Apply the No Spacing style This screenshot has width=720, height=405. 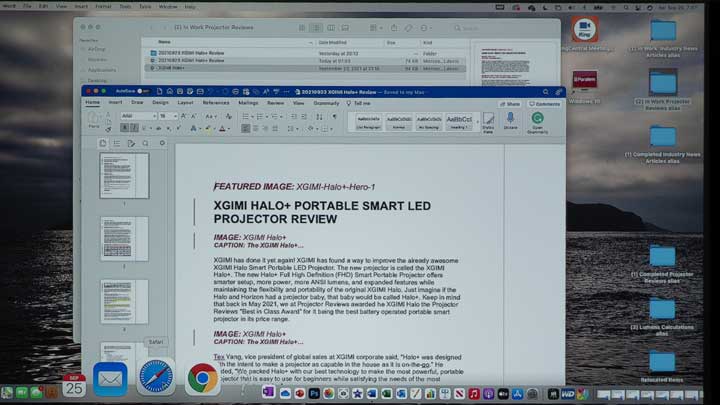tap(429, 122)
